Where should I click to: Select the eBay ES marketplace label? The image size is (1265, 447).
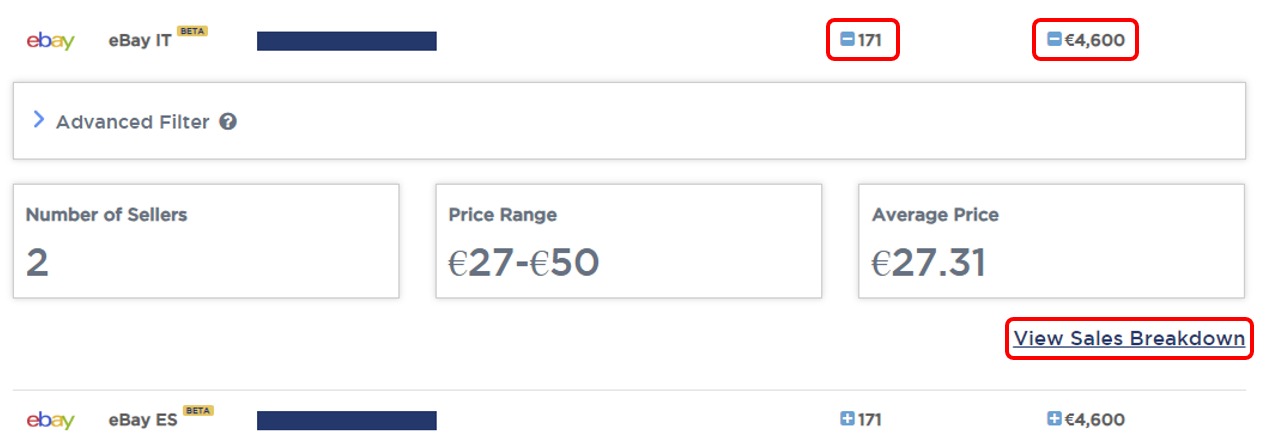(143, 420)
